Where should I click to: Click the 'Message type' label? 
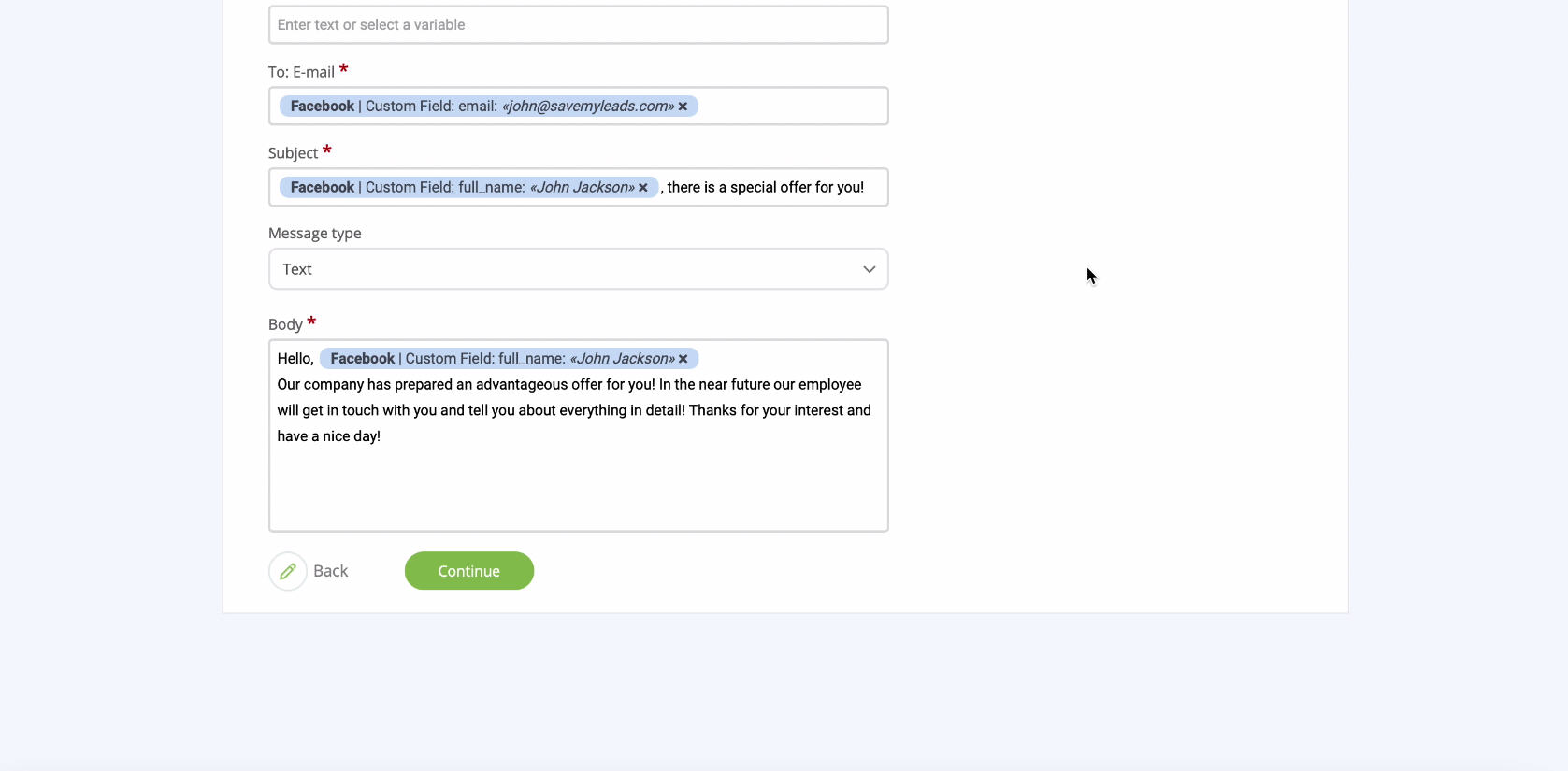tap(314, 234)
